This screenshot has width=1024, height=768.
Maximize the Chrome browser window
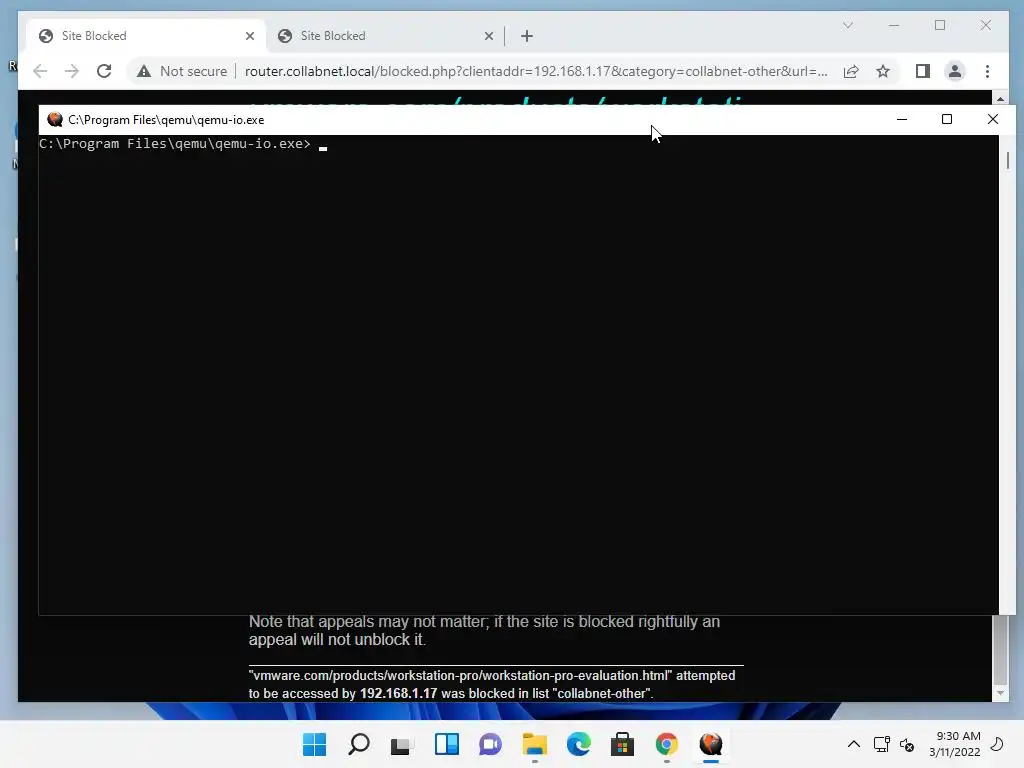point(940,25)
